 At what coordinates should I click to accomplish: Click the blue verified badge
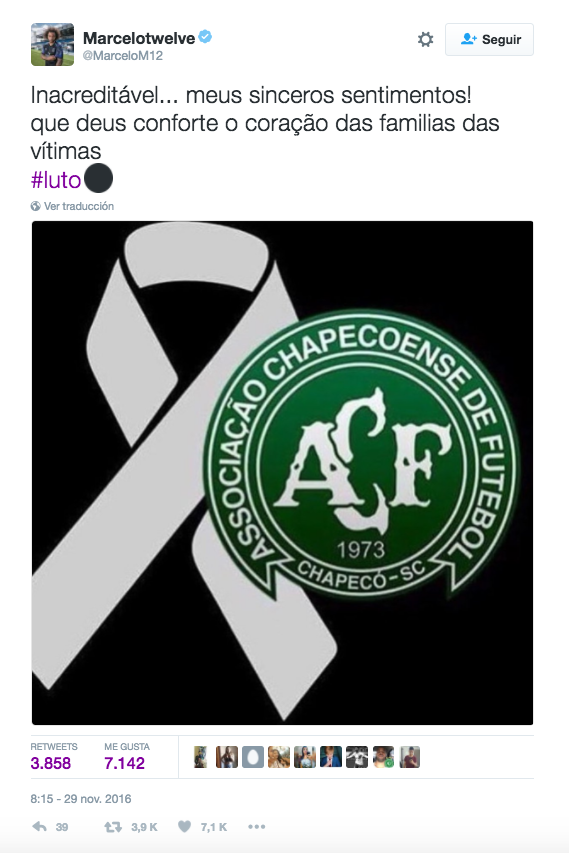pos(205,37)
